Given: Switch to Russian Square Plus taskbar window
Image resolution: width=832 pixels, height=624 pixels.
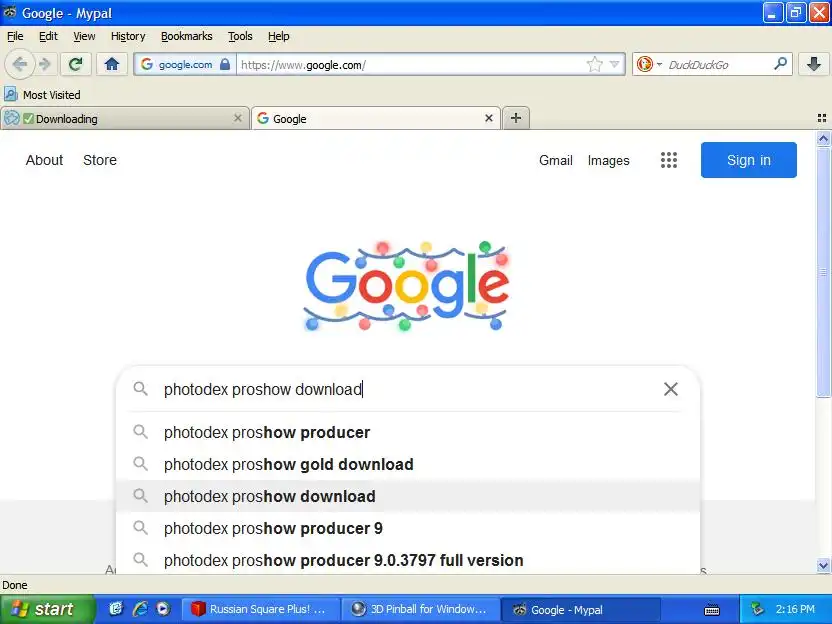Looking at the screenshot, I should coord(261,609).
